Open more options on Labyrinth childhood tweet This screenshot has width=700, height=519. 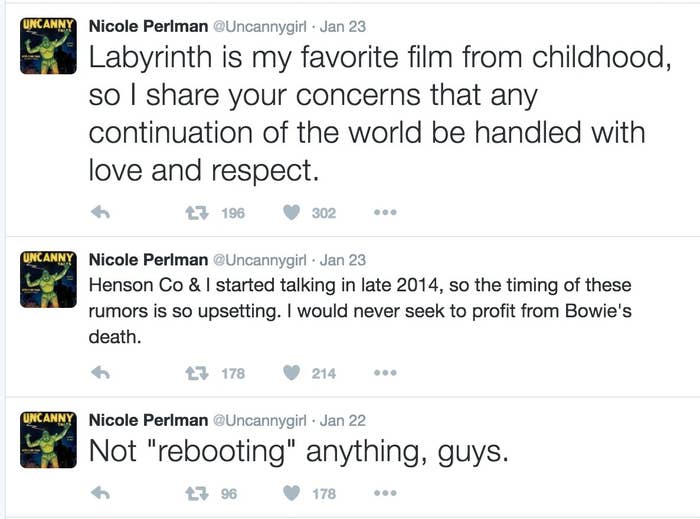point(385,212)
